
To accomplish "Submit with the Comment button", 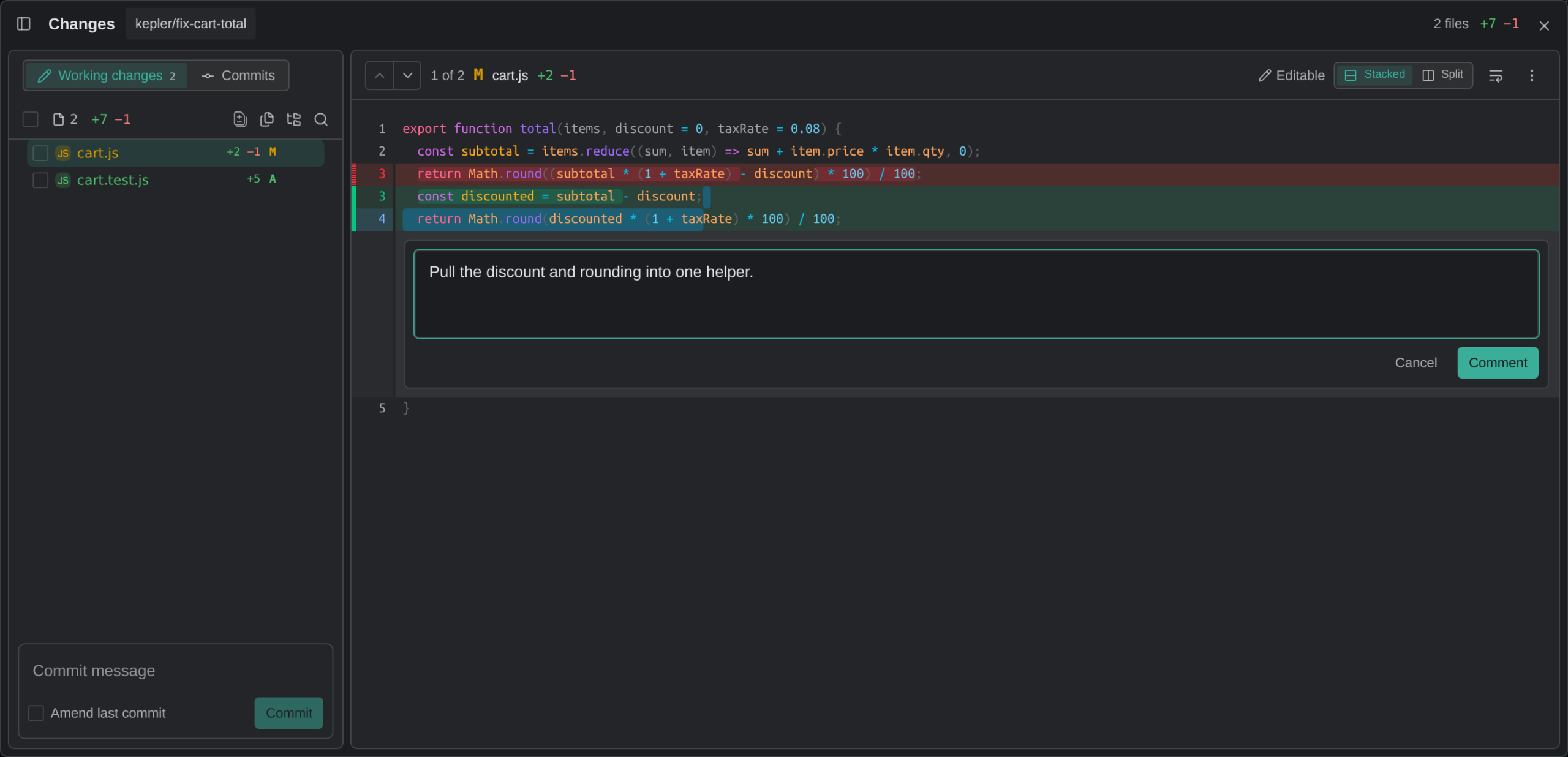I will pyautogui.click(x=1498, y=363).
